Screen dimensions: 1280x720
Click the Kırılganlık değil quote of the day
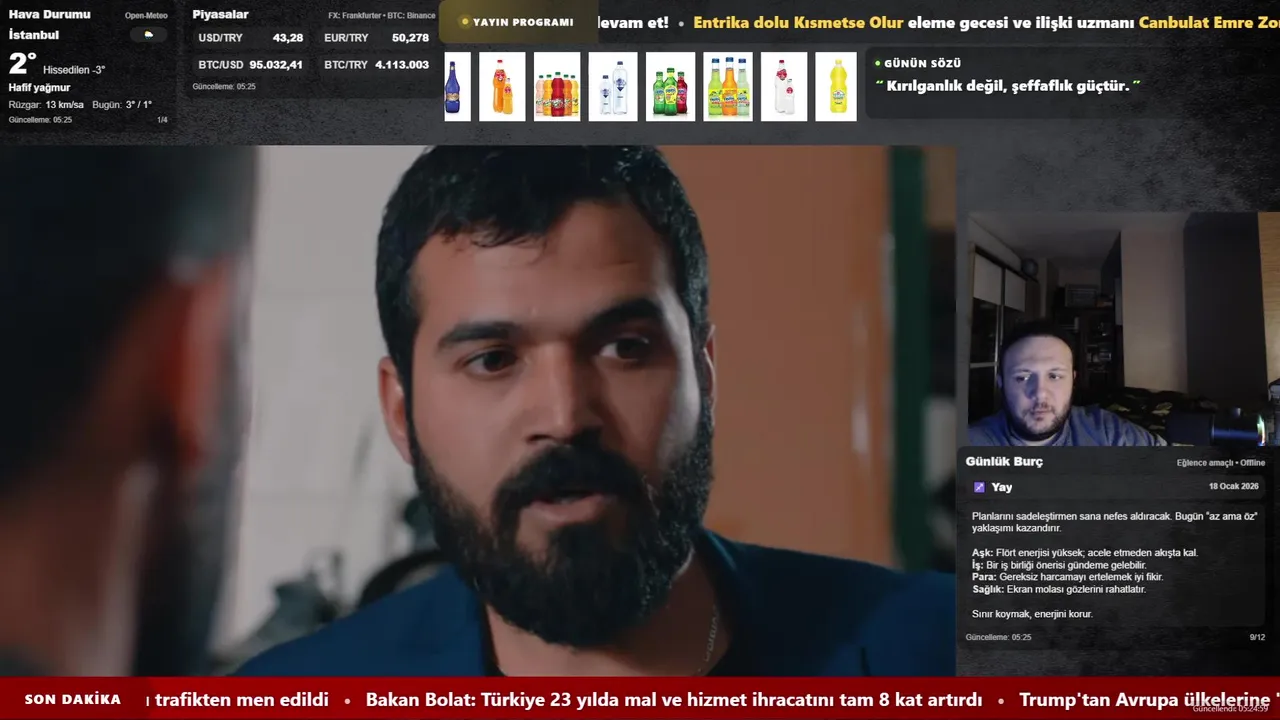[1008, 86]
